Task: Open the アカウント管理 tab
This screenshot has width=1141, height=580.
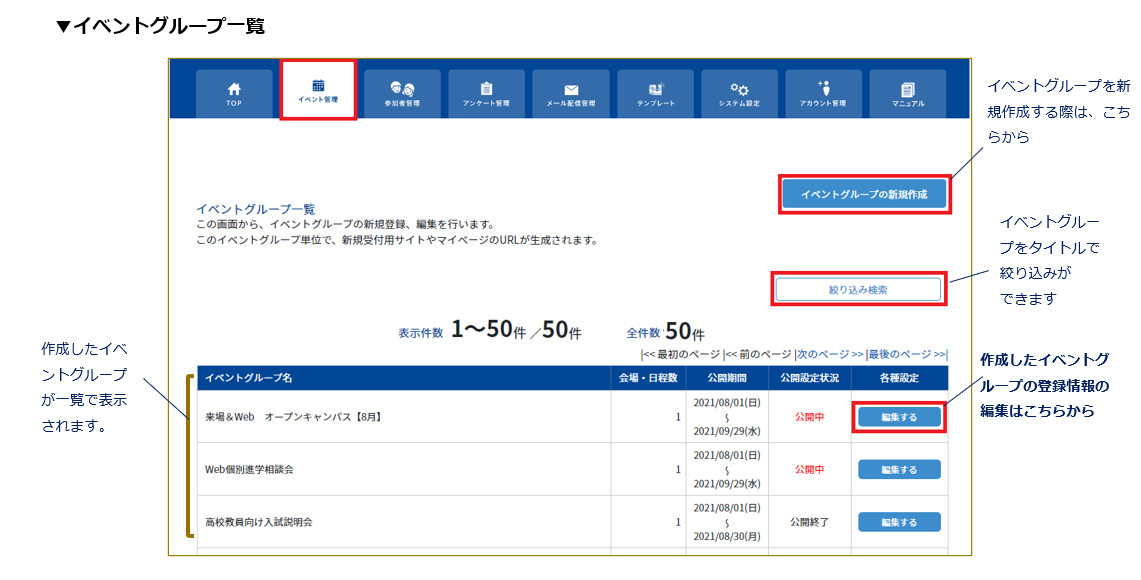Action: (x=824, y=94)
